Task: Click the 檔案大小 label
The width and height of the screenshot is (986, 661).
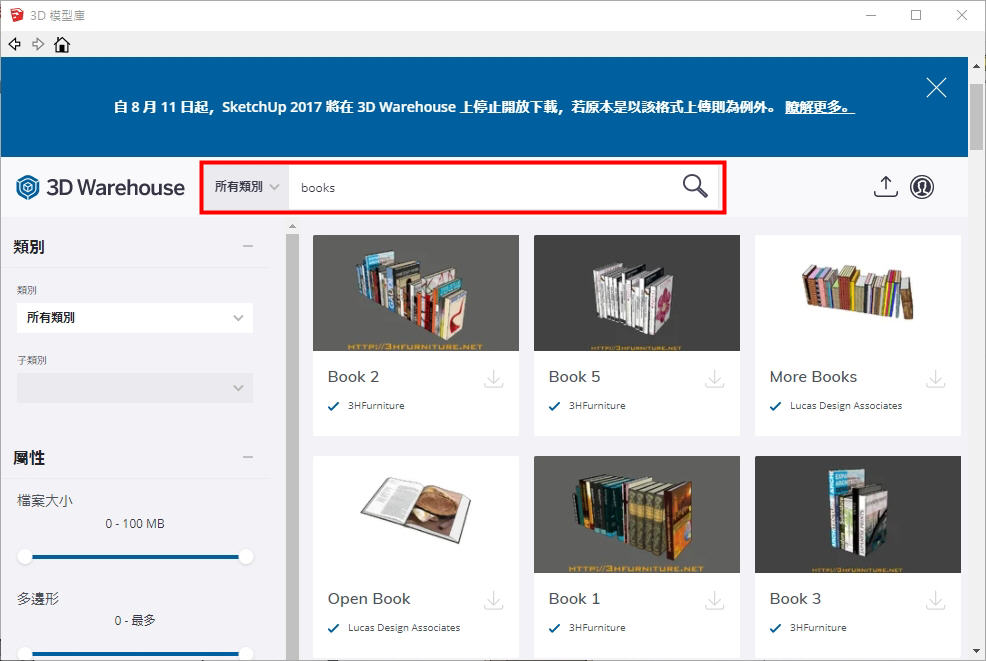Action: click(x=45, y=501)
